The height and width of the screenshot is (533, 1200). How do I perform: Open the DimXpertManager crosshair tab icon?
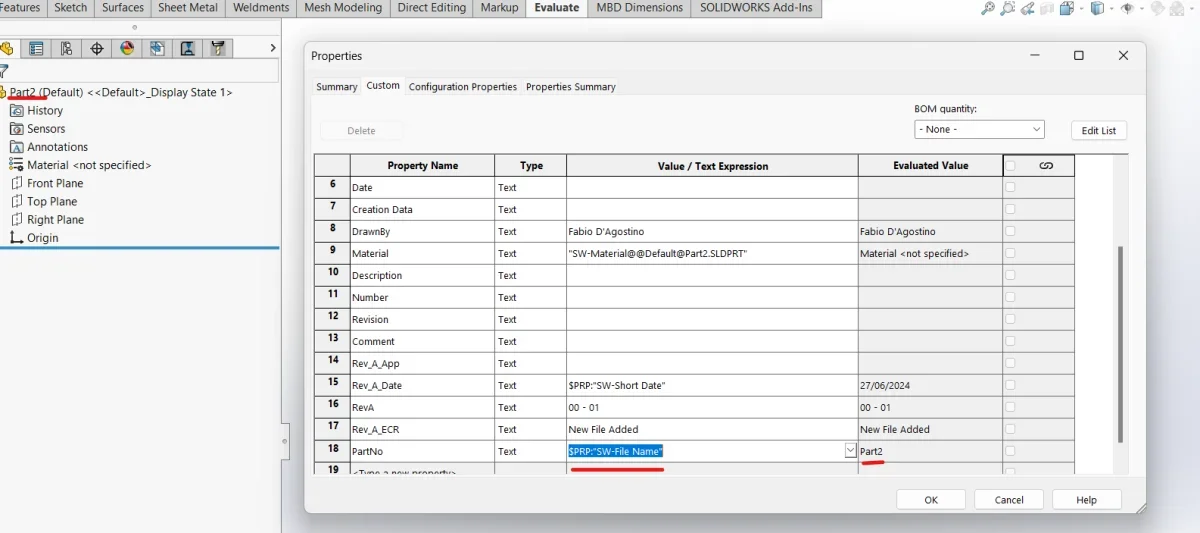tap(97, 48)
